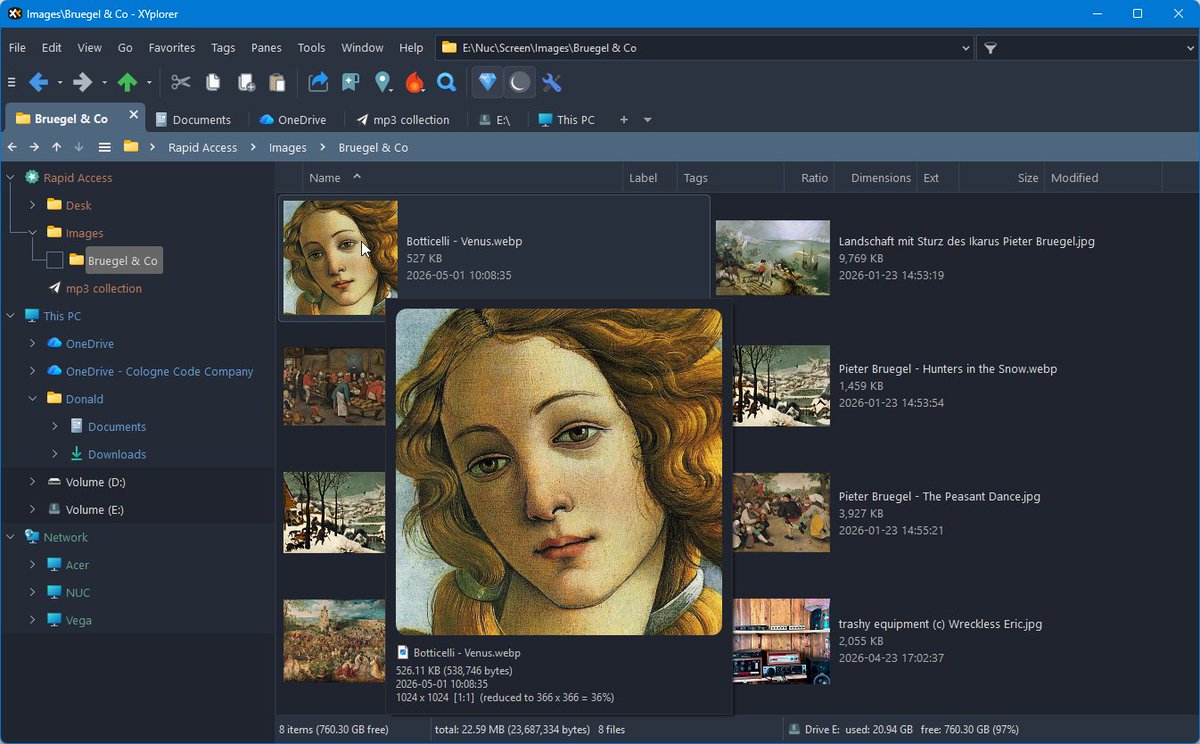The image size is (1200, 744).
Task: Open the Back button history dropdown arrow
Action: (60, 82)
